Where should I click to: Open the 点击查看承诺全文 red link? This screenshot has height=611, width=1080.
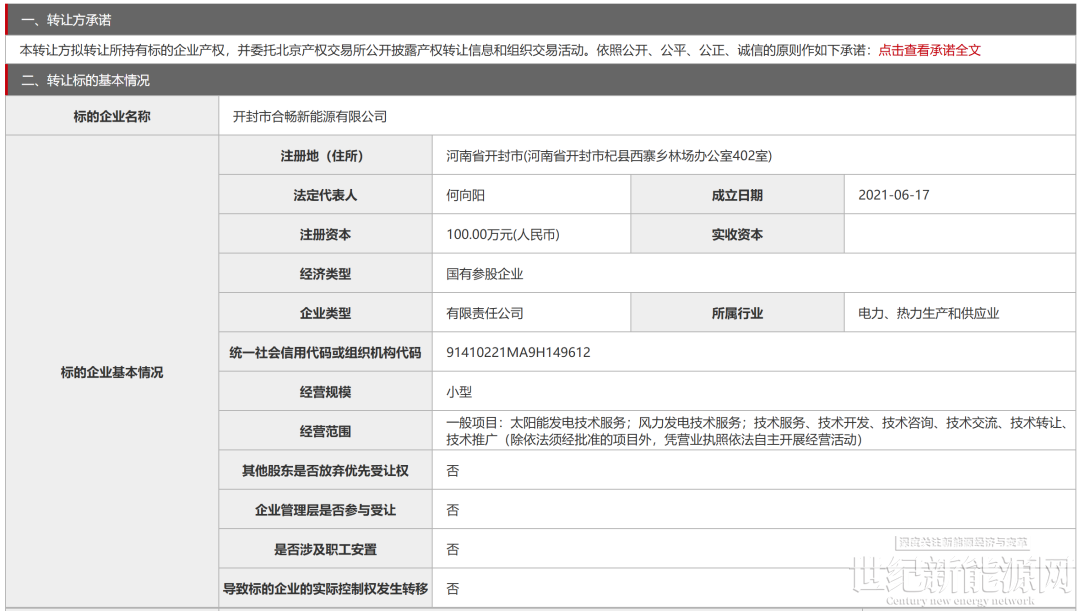click(x=929, y=50)
